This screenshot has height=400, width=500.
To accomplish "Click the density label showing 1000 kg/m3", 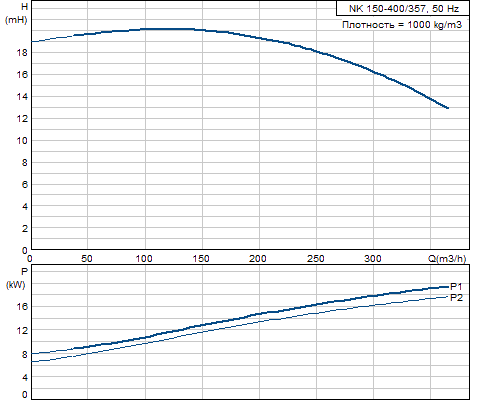I will (402, 24).
